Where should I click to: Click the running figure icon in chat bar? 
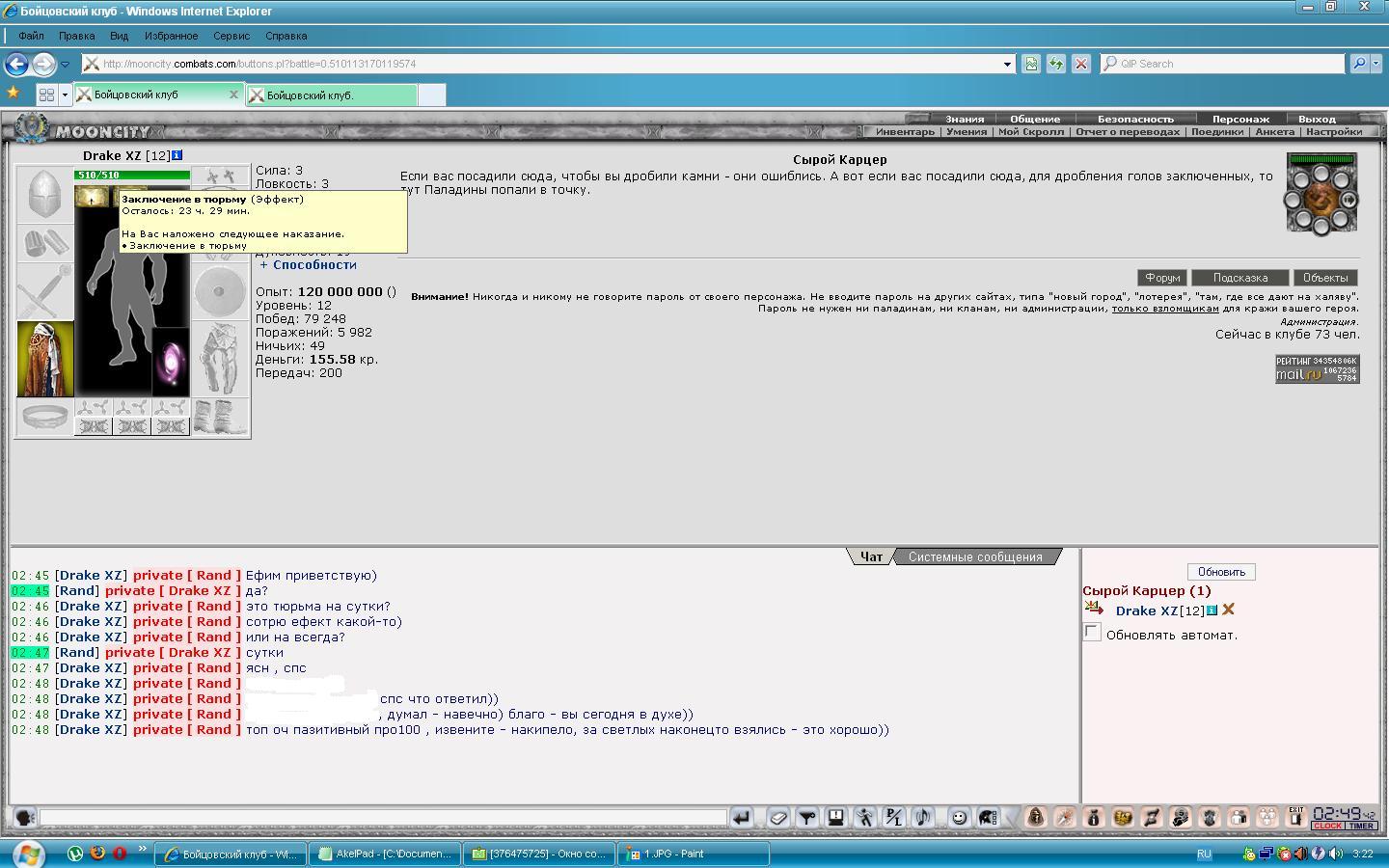pos(864,818)
